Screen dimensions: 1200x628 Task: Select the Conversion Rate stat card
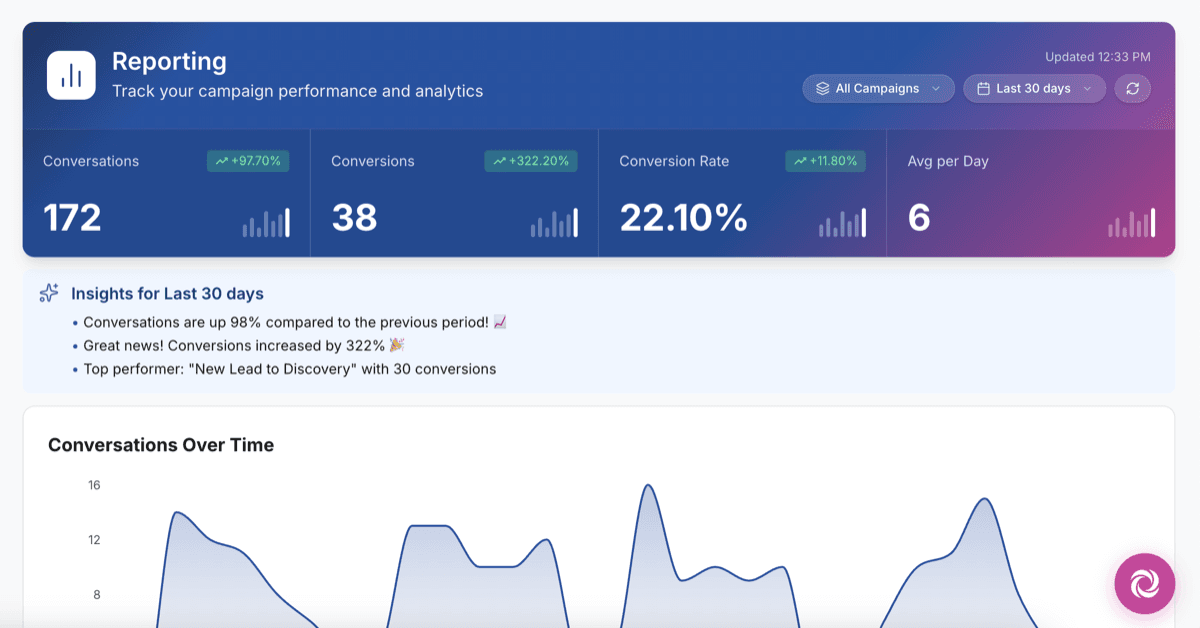pos(740,192)
